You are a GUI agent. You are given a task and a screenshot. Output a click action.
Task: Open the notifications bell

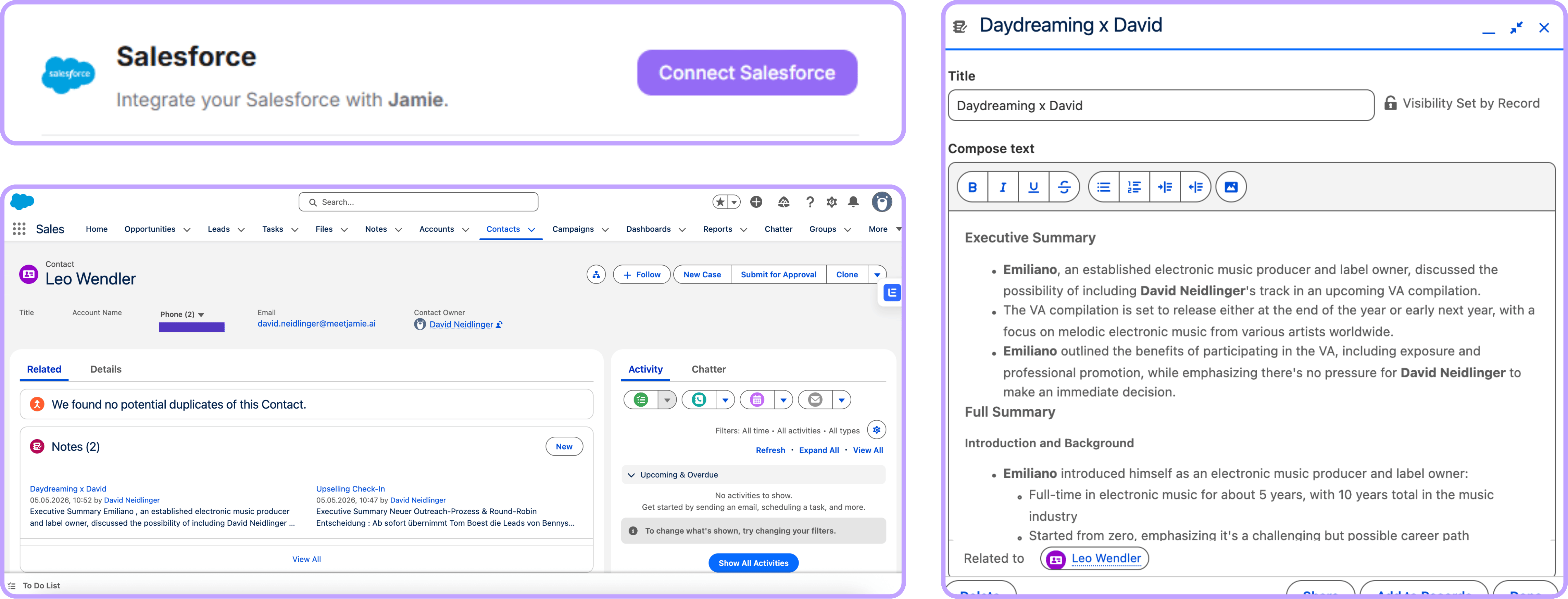tap(853, 202)
